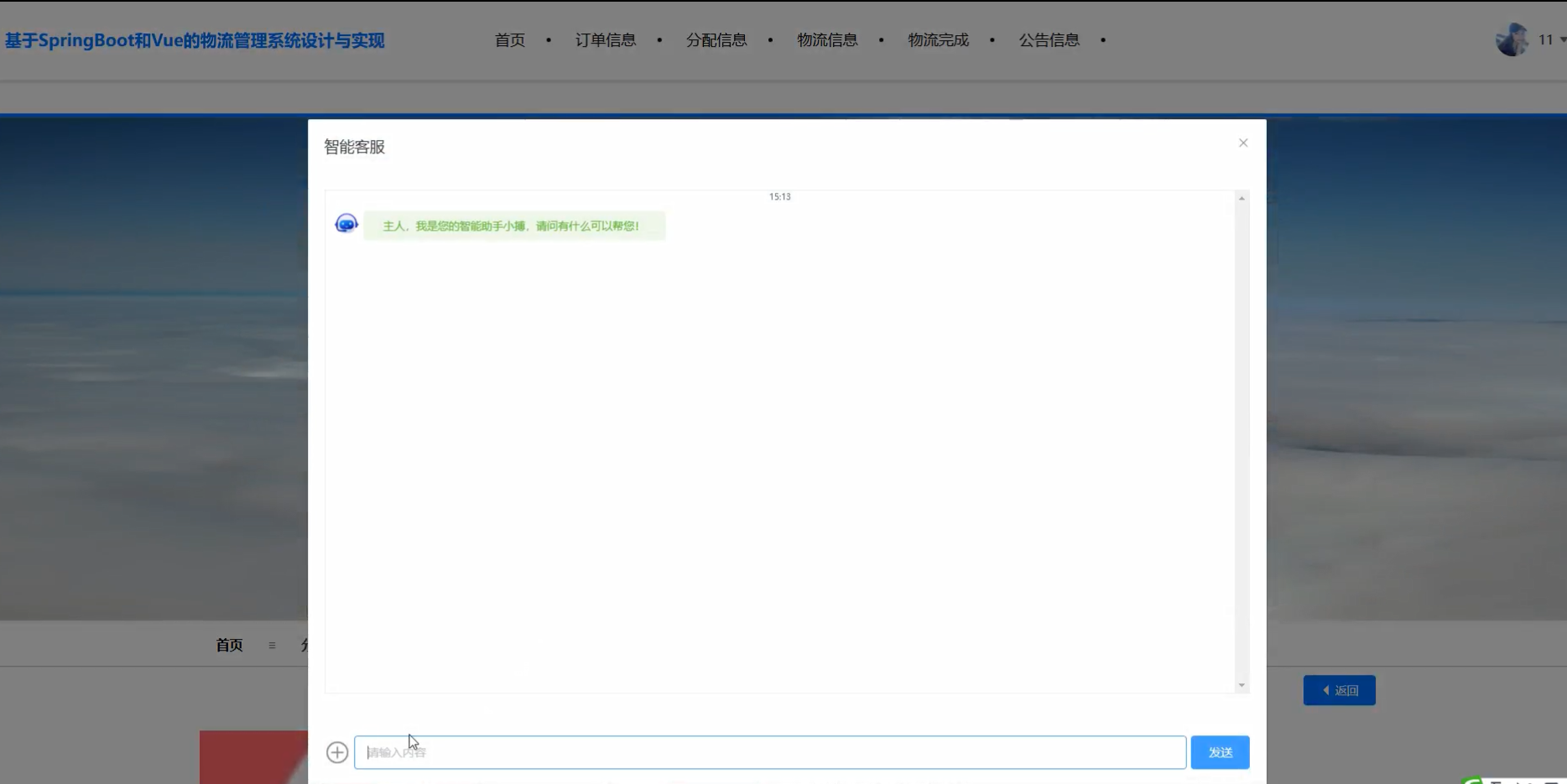Open attachments with the plus icon

[336, 752]
